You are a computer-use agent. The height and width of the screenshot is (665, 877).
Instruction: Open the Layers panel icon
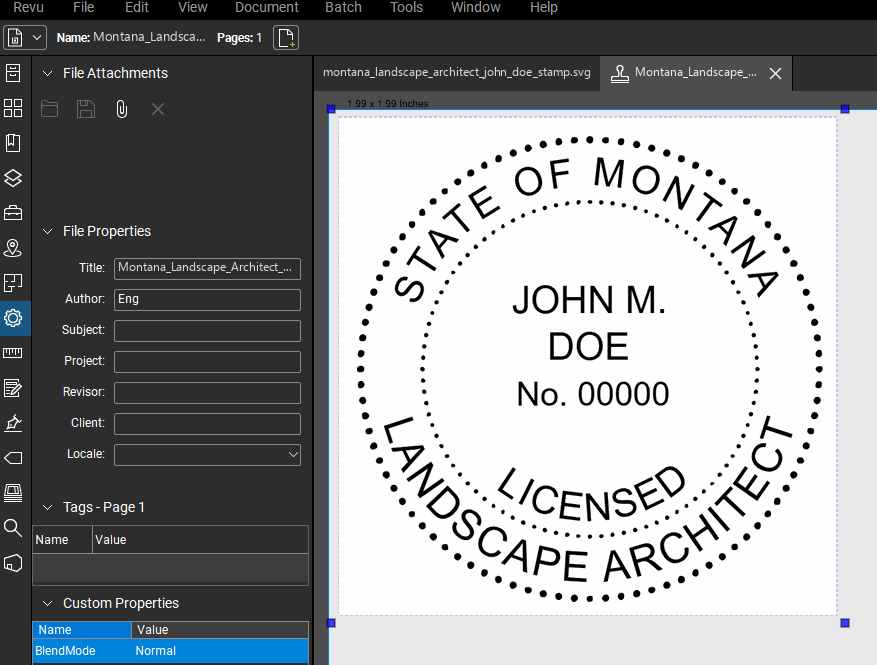(13, 178)
